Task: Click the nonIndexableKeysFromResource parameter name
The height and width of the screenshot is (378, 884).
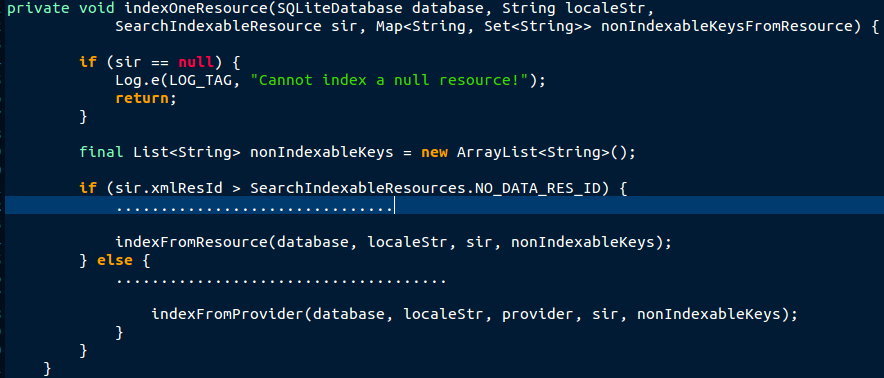Action: pos(727,26)
